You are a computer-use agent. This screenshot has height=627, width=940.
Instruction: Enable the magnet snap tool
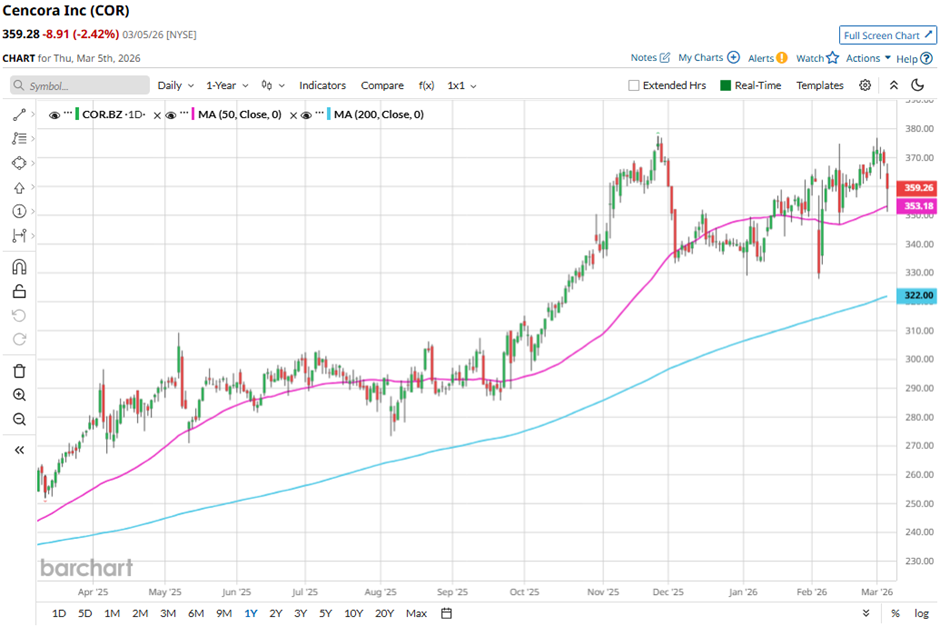pyautogui.click(x=19, y=267)
